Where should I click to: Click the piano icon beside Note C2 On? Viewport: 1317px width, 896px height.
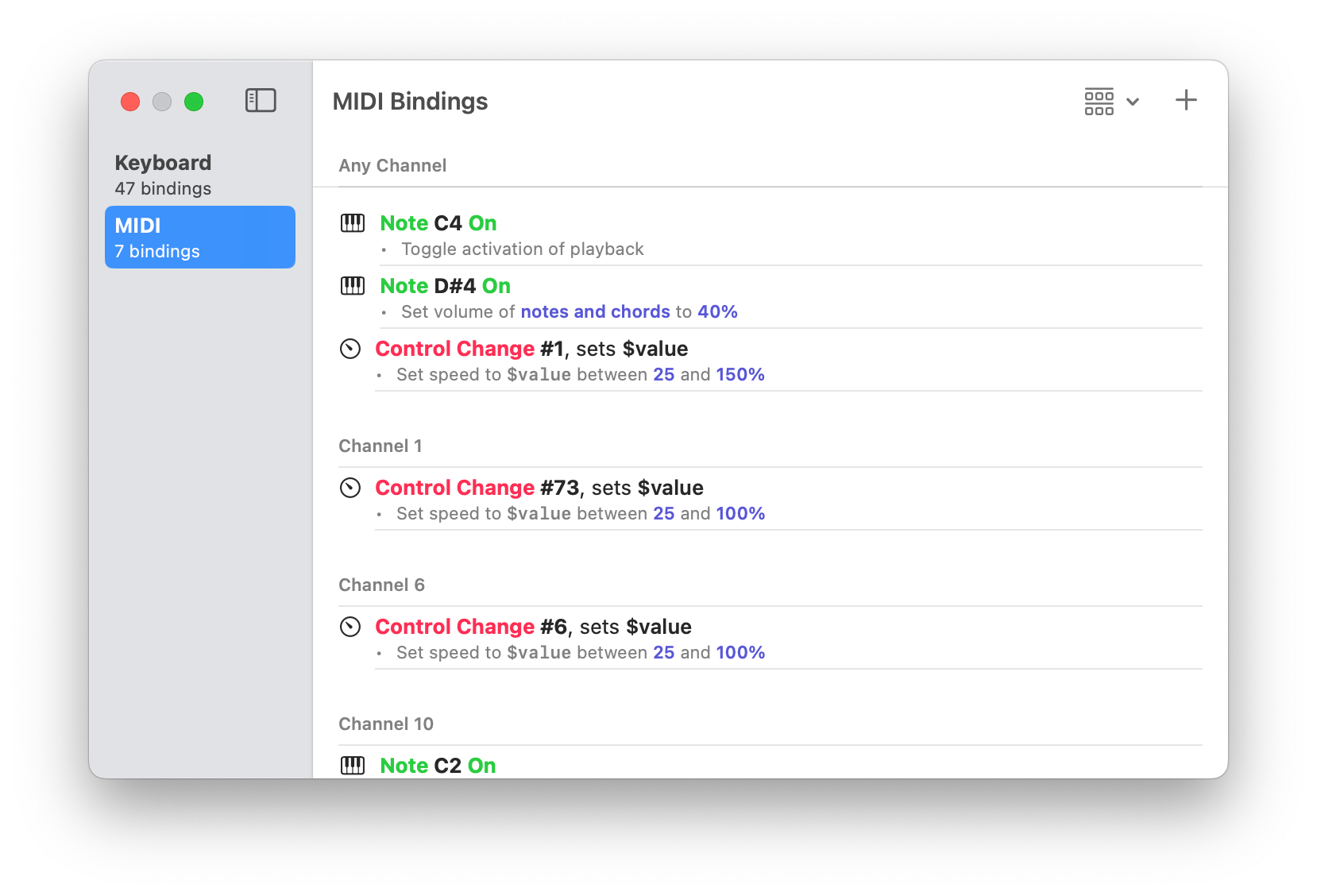[x=353, y=766]
